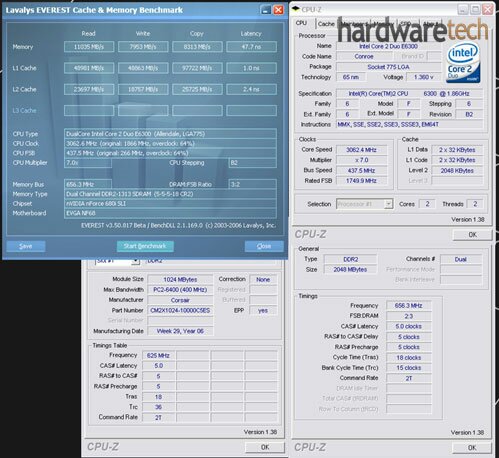Click the memory Type DDR2 field in CPU-Z
The image size is (499, 458).
[351, 259]
